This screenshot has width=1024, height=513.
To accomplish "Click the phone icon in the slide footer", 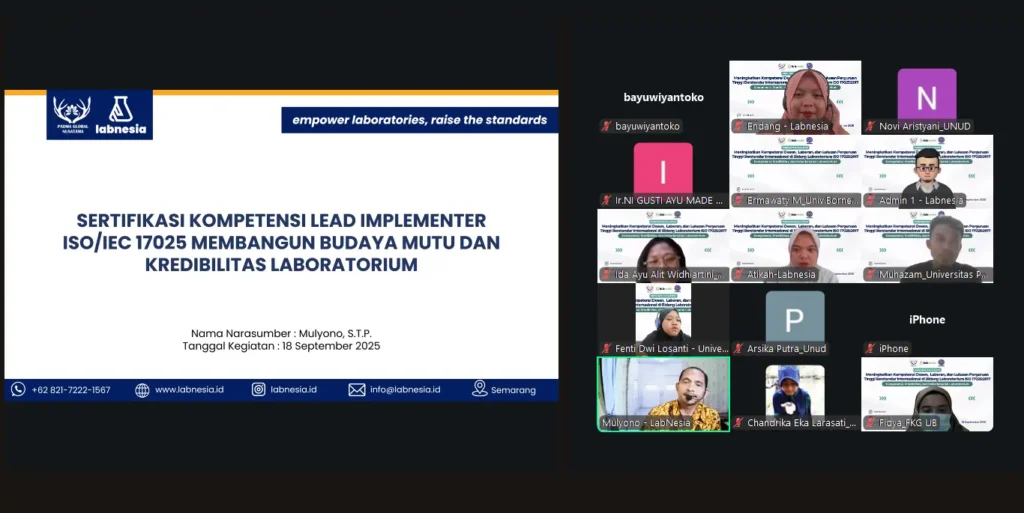I will point(18,389).
